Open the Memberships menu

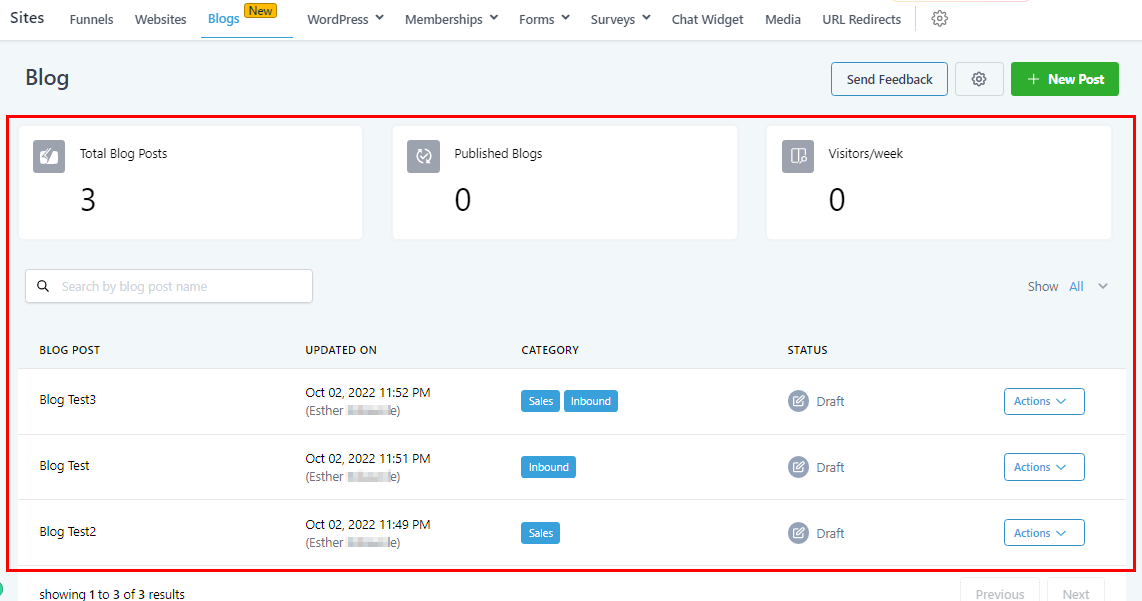(451, 19)
